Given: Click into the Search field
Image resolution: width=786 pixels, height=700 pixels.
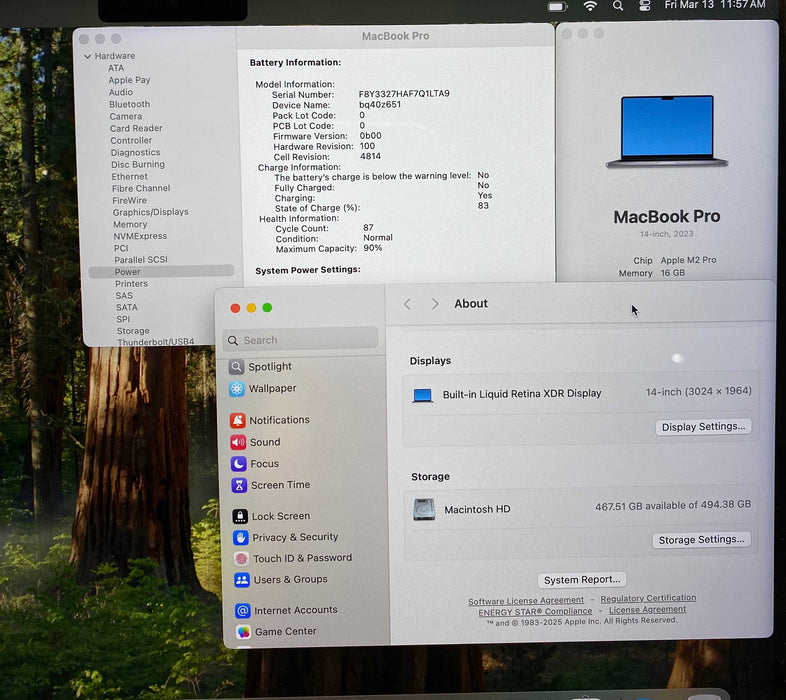Looking at the screenshot, I should (300, 339).
